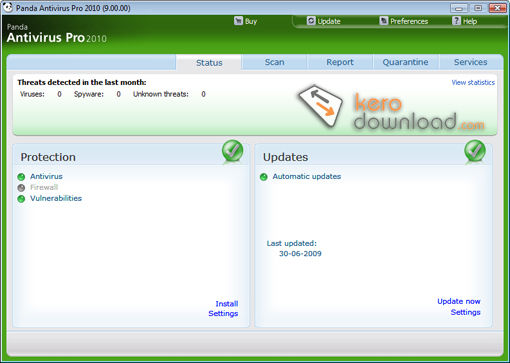Image resolution: width=510 pixels, height=363 pixels.
Task: Click green status dot beside Vulnerabilities
Action: 21,199
